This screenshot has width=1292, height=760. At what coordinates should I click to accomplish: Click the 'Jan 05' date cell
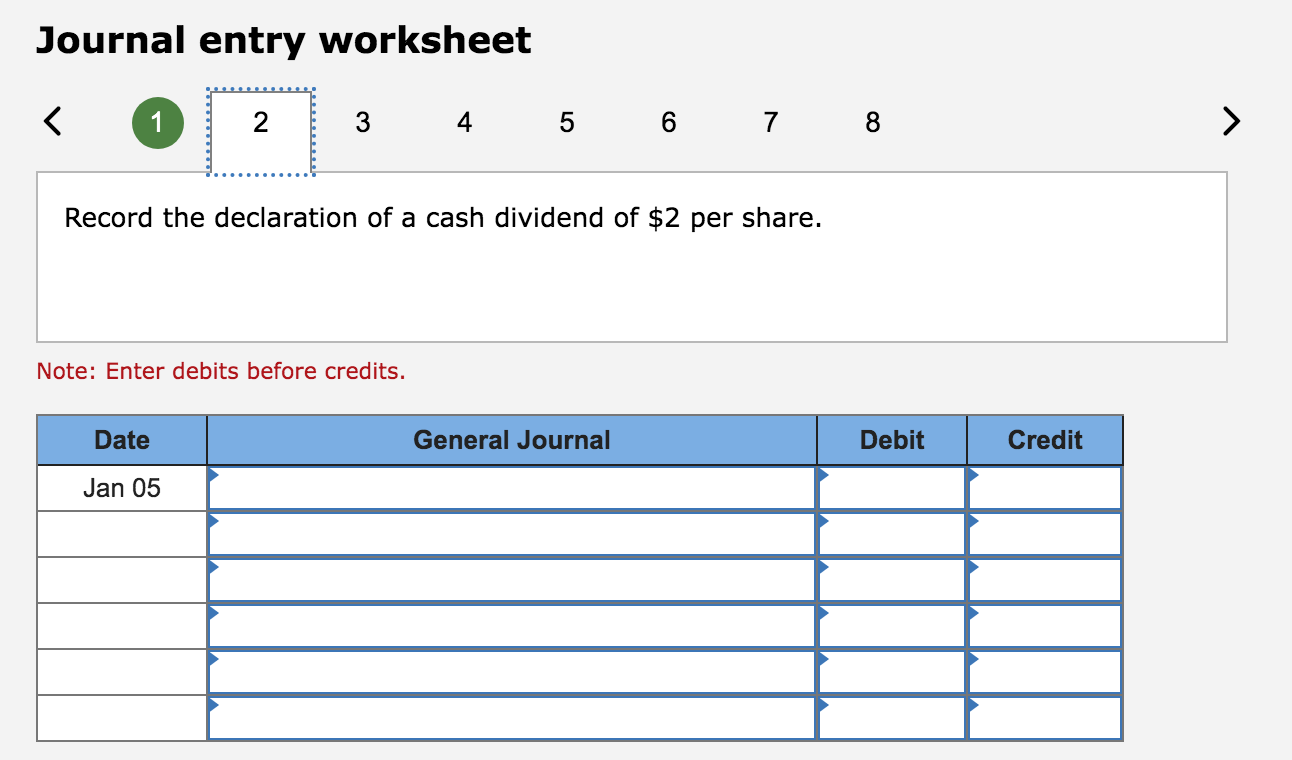[x=122, y=488]
